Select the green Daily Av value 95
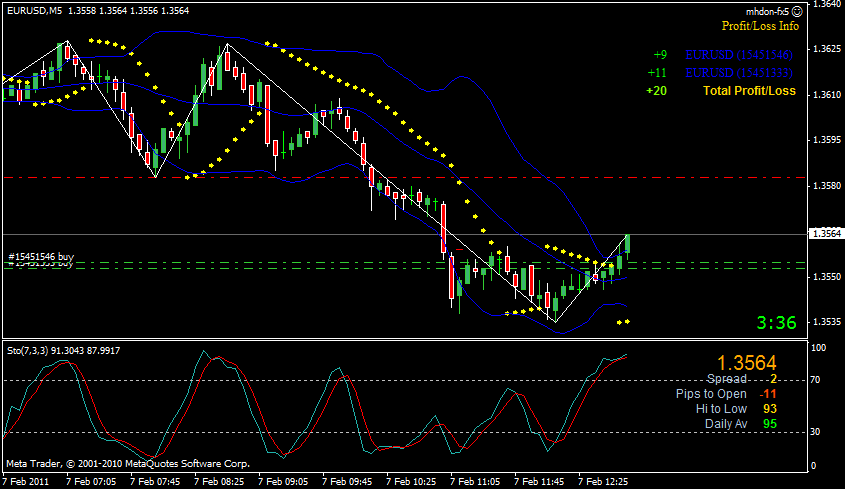Screen dimensions: 845x489 point(770,424)
